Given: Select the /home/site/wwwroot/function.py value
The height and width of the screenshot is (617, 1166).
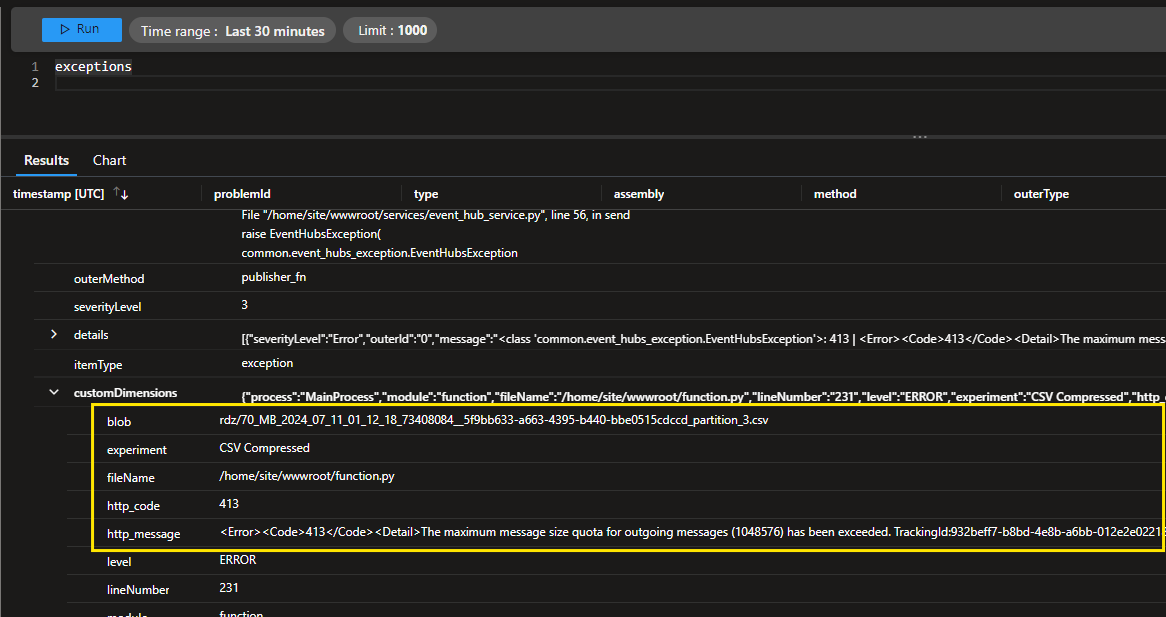Looking at the screenshot, I should [306, 477].
